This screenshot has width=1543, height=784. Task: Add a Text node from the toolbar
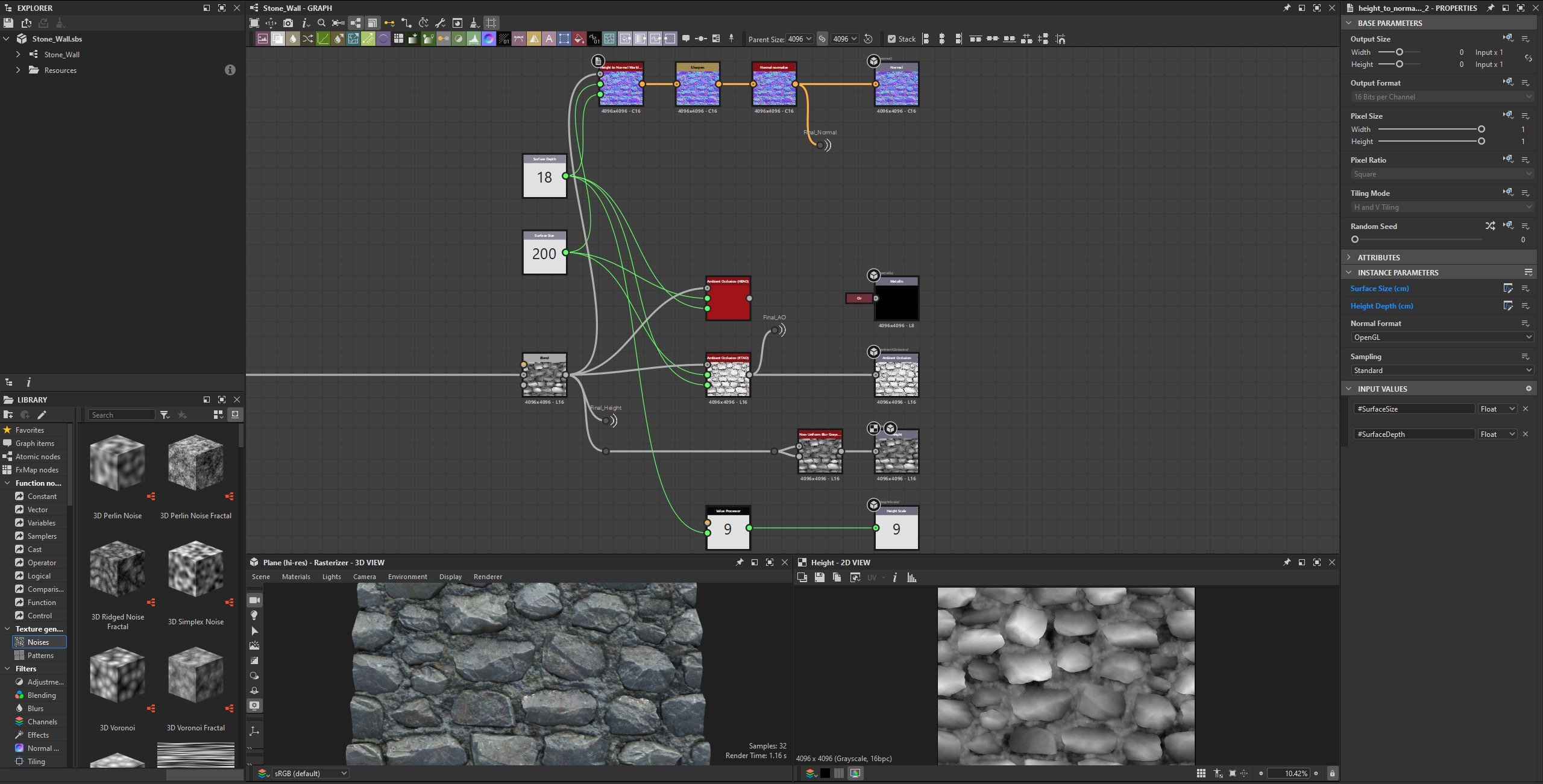(549, 39)
